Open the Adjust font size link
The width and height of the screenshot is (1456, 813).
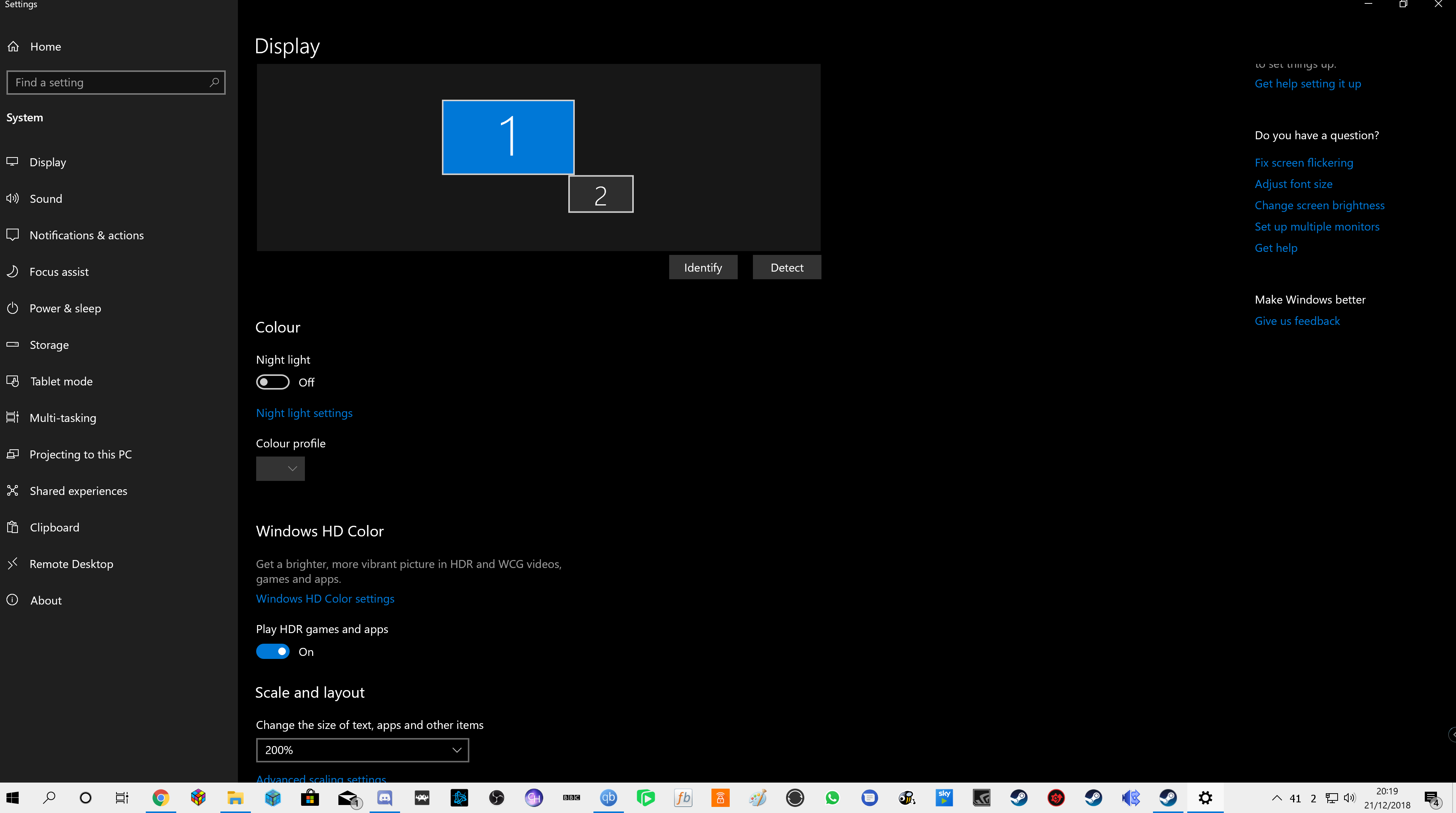point(1293,184)
